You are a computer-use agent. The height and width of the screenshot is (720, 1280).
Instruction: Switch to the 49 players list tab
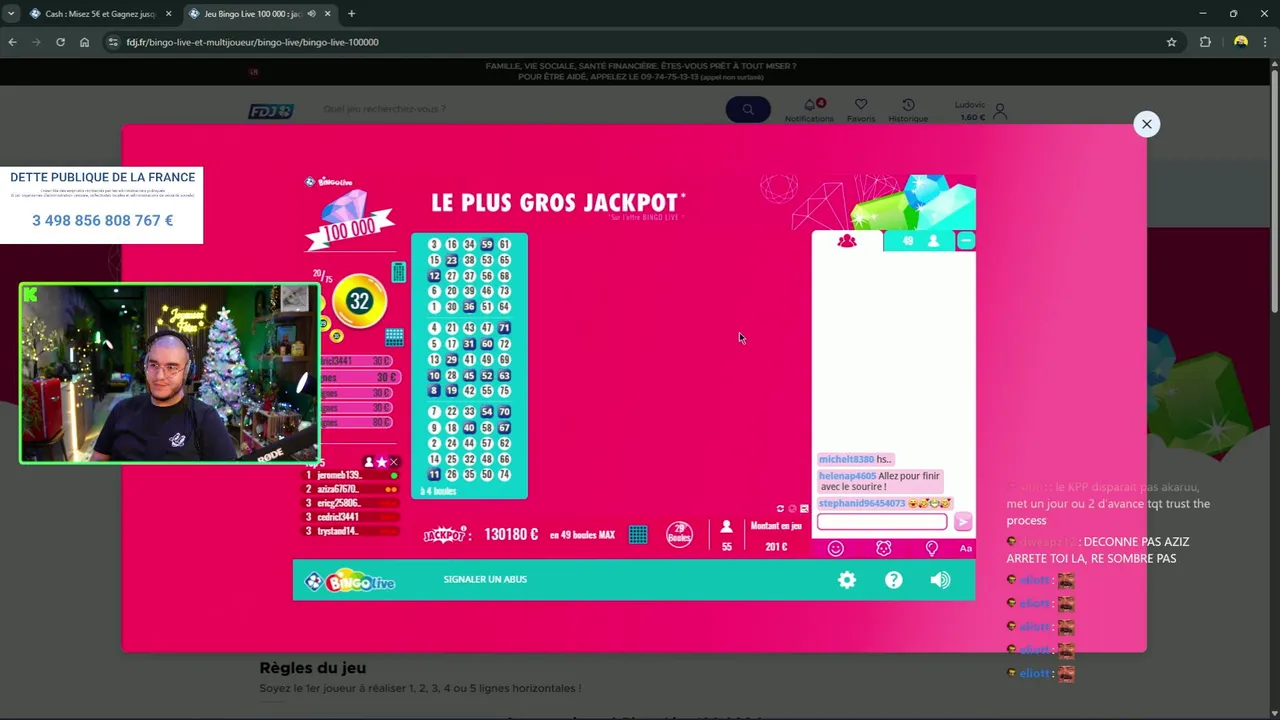[x=919, y=241]
